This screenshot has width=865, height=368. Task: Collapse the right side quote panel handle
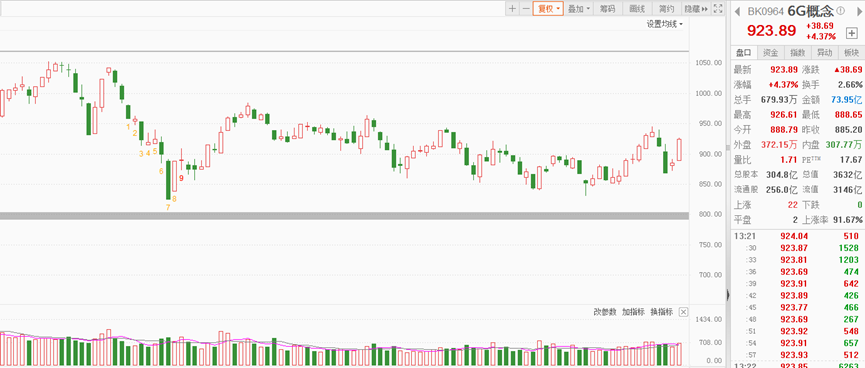728,295
